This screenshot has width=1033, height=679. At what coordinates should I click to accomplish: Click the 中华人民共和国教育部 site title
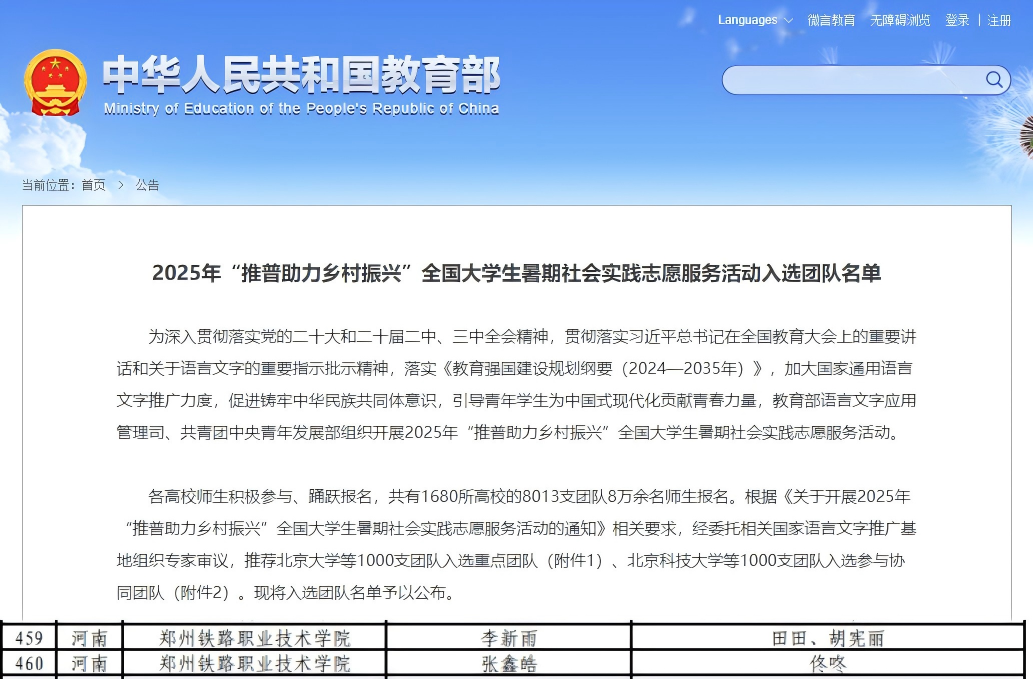[x=301, y=74]
